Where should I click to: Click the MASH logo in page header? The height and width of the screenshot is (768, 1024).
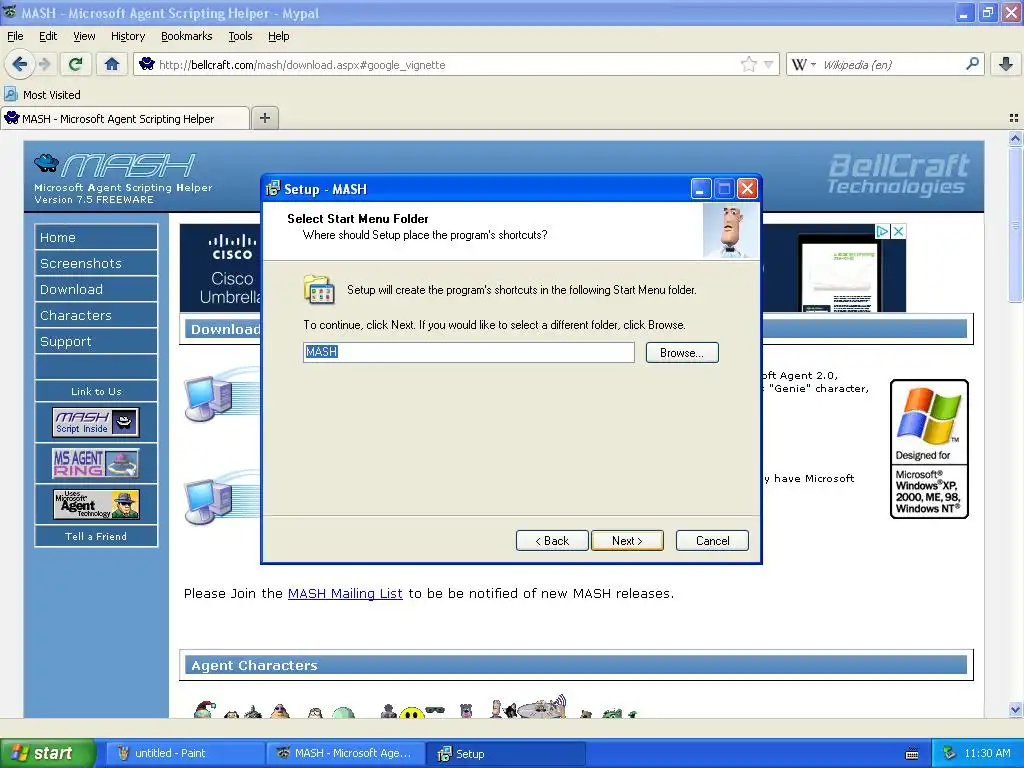tap(115, 166)
